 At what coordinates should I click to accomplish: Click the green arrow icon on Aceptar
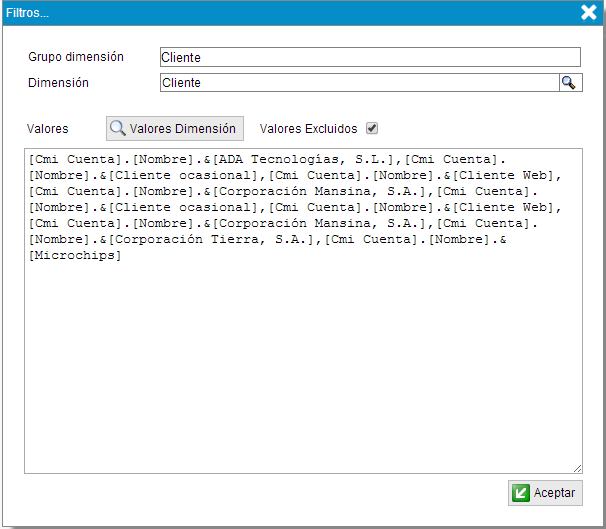coord(520,493)
